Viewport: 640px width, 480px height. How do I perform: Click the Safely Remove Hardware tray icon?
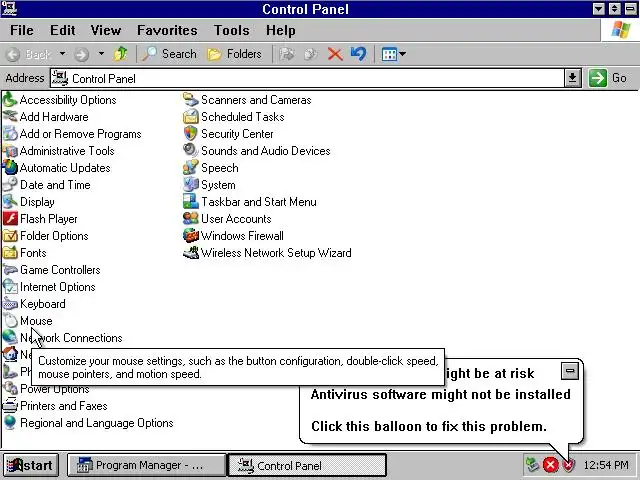click(532, 465)
